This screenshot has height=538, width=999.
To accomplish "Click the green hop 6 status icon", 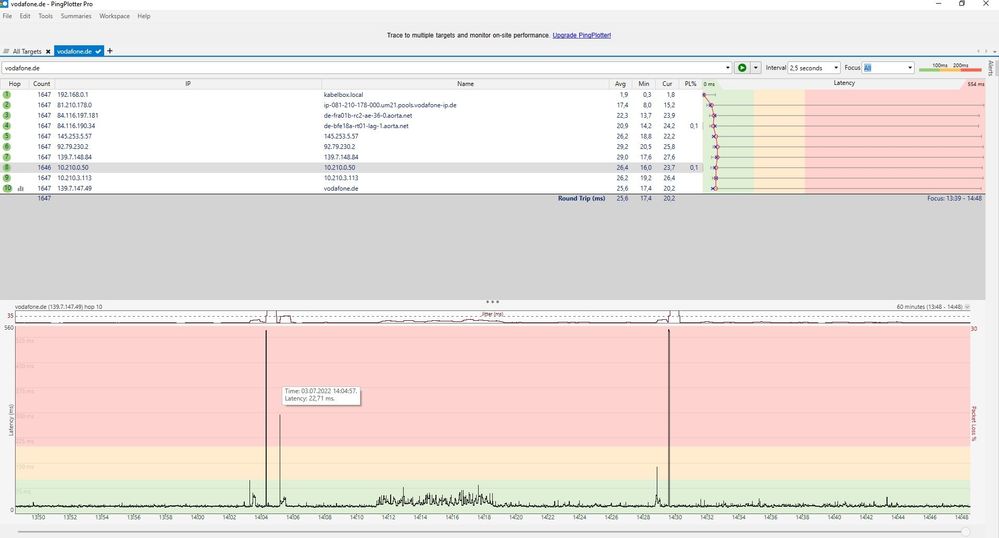I will pyautogui.click(x=7, y=147).
